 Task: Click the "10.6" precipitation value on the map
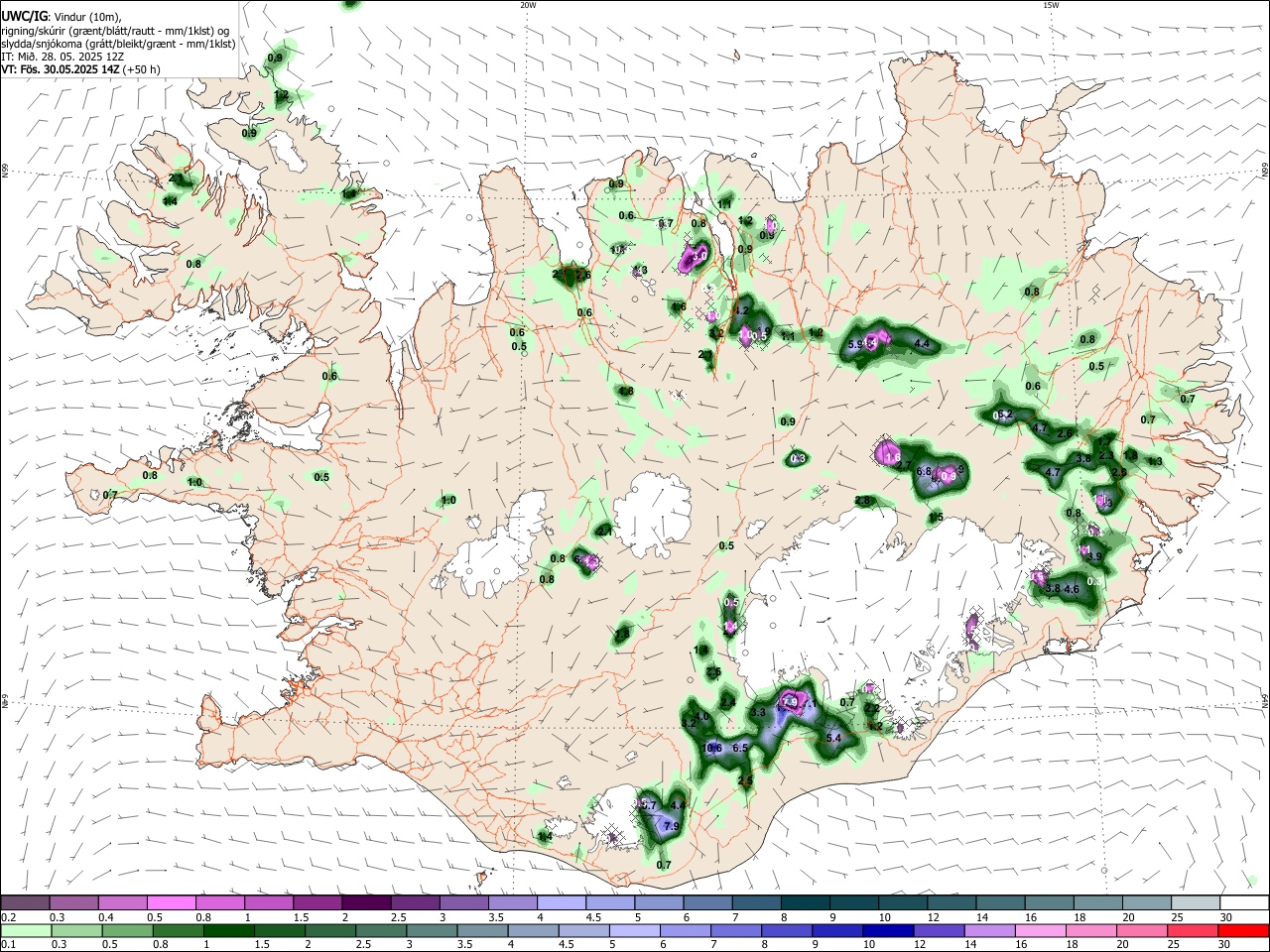[711, 748]
